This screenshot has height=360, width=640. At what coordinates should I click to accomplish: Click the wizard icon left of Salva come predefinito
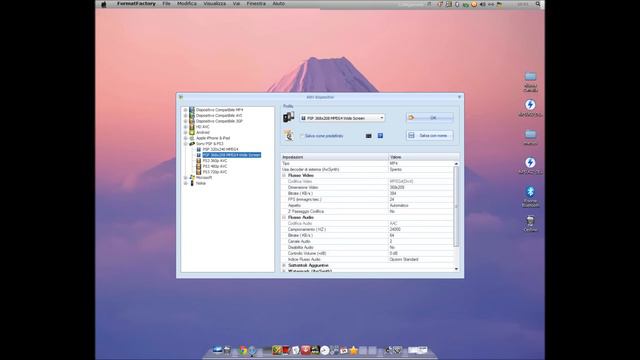(289, 136)
